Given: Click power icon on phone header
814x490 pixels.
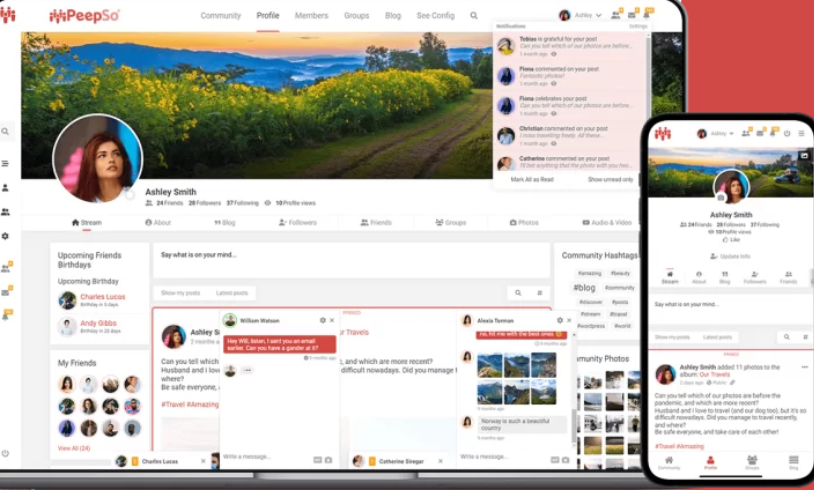Looking at the screenshot, I should tap(787, 133).
